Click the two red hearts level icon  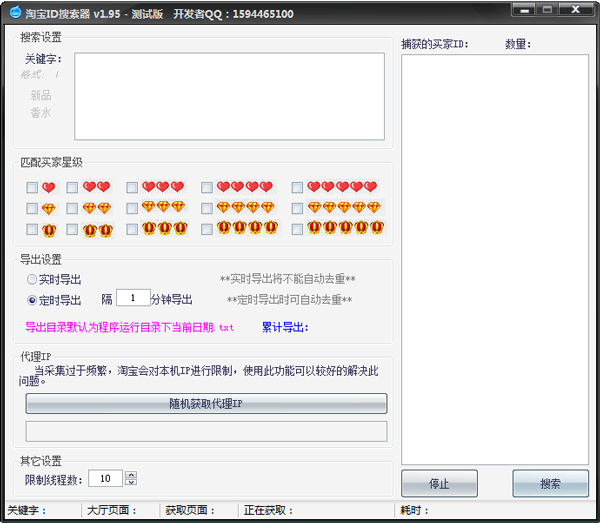click(96, 187)
